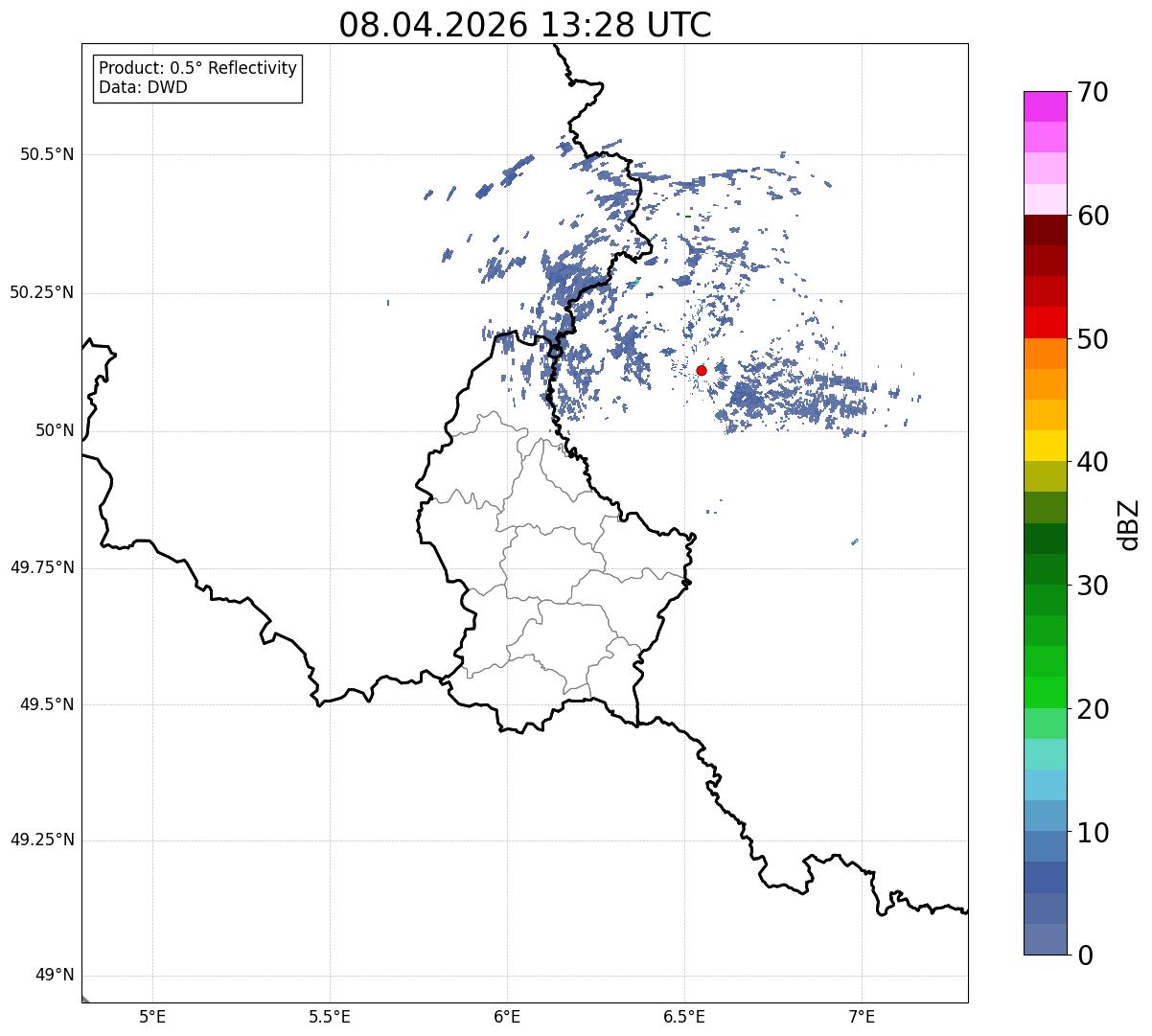Click the small green echo near 50.25°N border
The height and width of the screenshot is (1036, 1152).
click(x=634, y=282)
